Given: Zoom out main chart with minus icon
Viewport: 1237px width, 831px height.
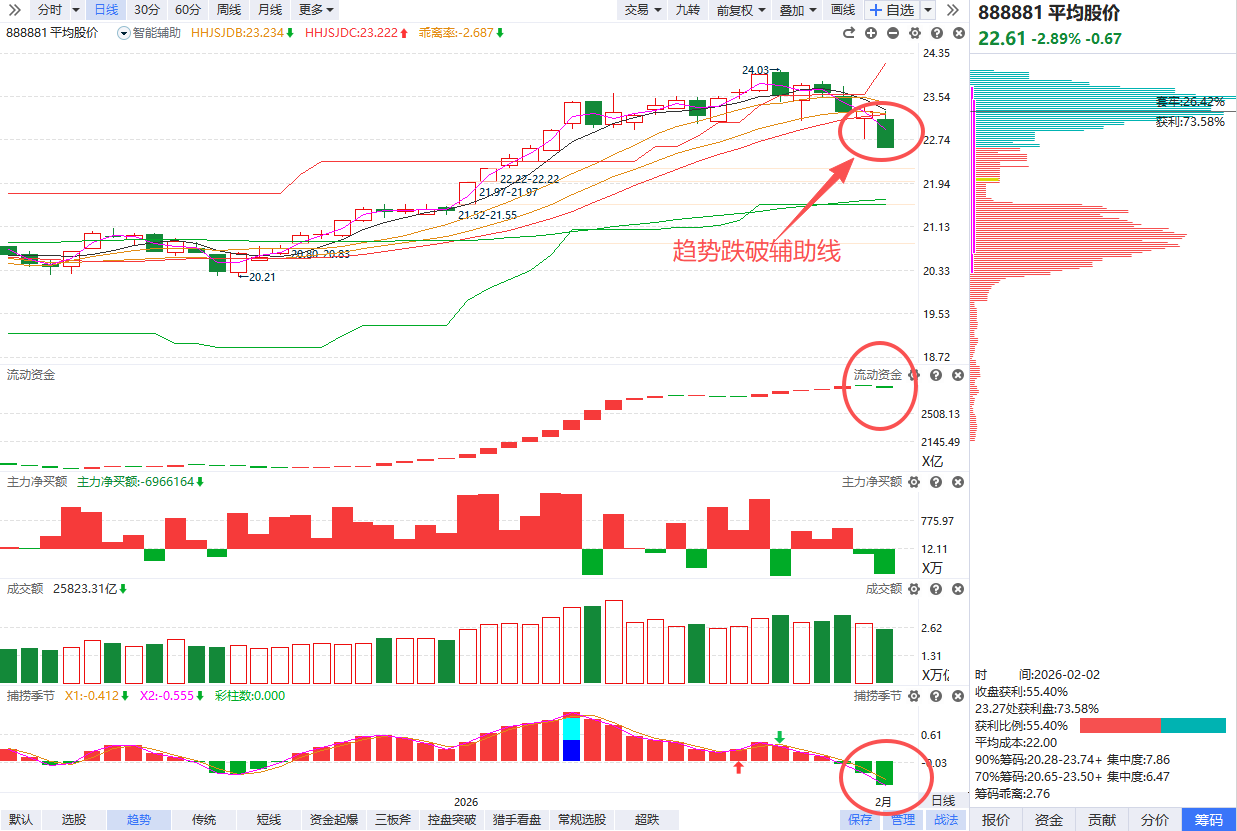Looking at the screenshot, I should (892, 33).
